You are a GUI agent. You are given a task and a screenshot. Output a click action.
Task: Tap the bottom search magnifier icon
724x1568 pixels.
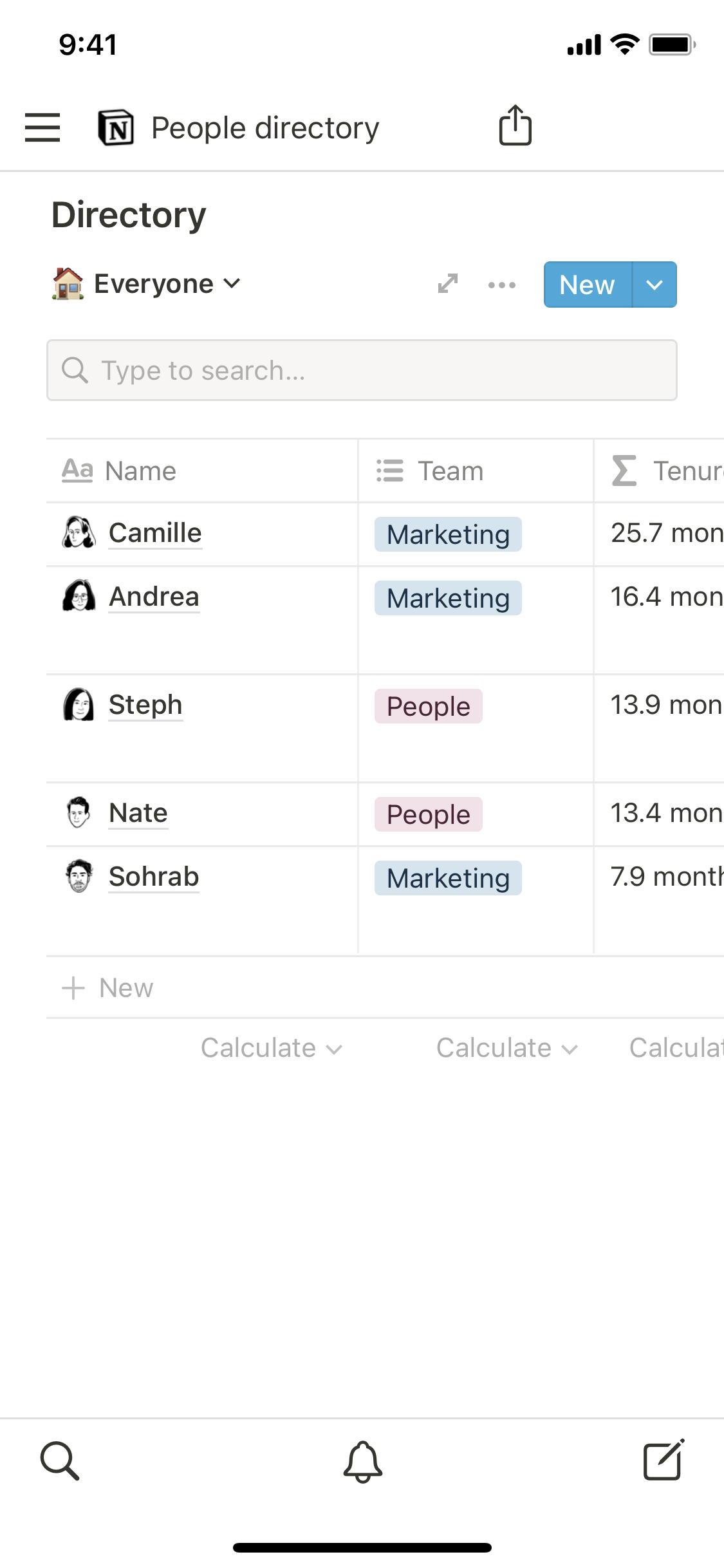[x=60, y=1461]
